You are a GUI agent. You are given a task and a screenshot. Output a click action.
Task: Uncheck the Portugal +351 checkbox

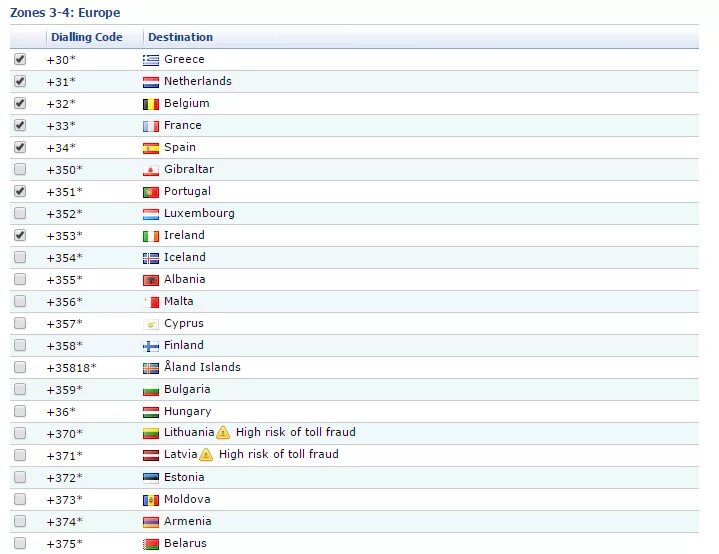coord(20,191)
